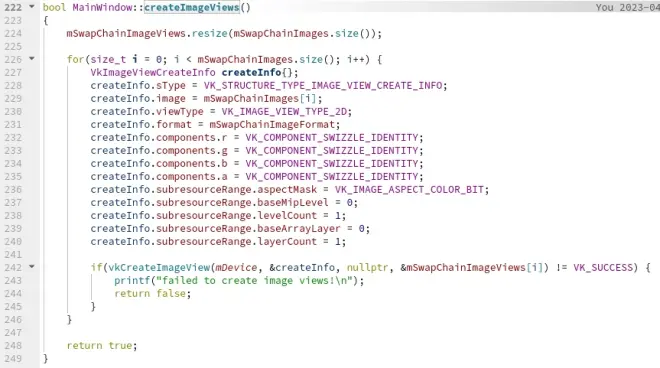
Task: Click VkImageViewCreateInfo type name
Action: pos(153,72)
